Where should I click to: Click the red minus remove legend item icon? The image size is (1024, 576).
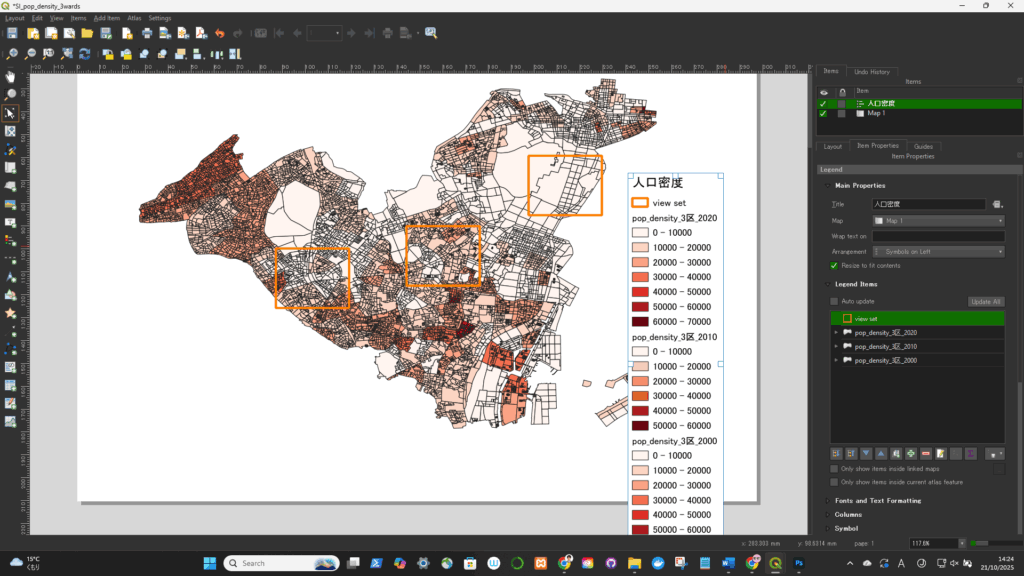tap(926, 453)
